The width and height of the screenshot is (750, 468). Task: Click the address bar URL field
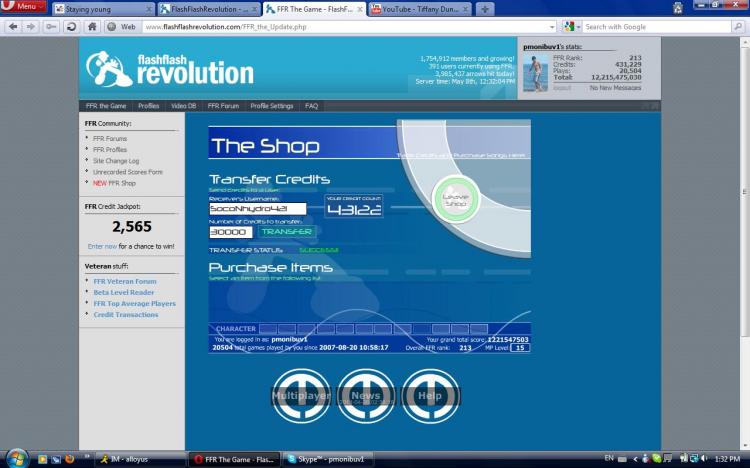click(x=344, y=27)
